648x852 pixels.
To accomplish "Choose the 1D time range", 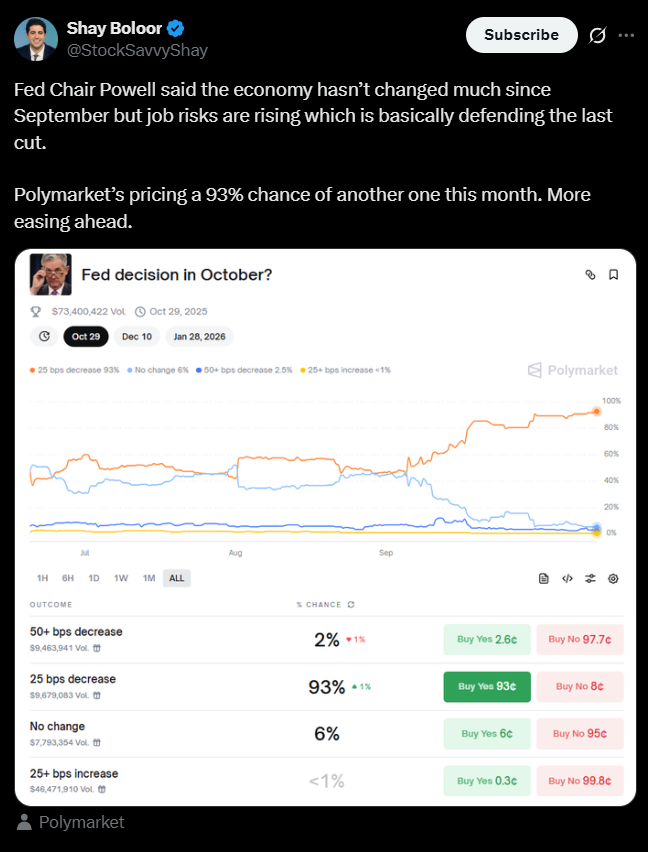I will (x=94, y=578).
